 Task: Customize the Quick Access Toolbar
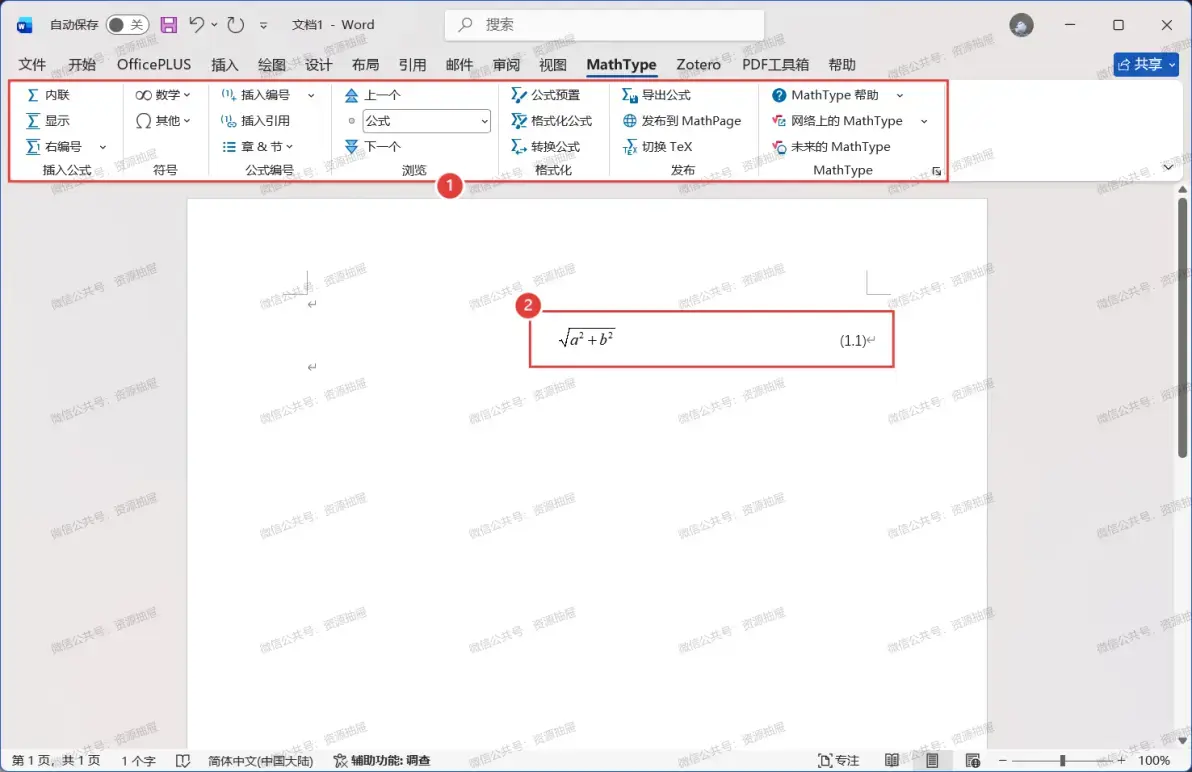[x=264, y=25]
